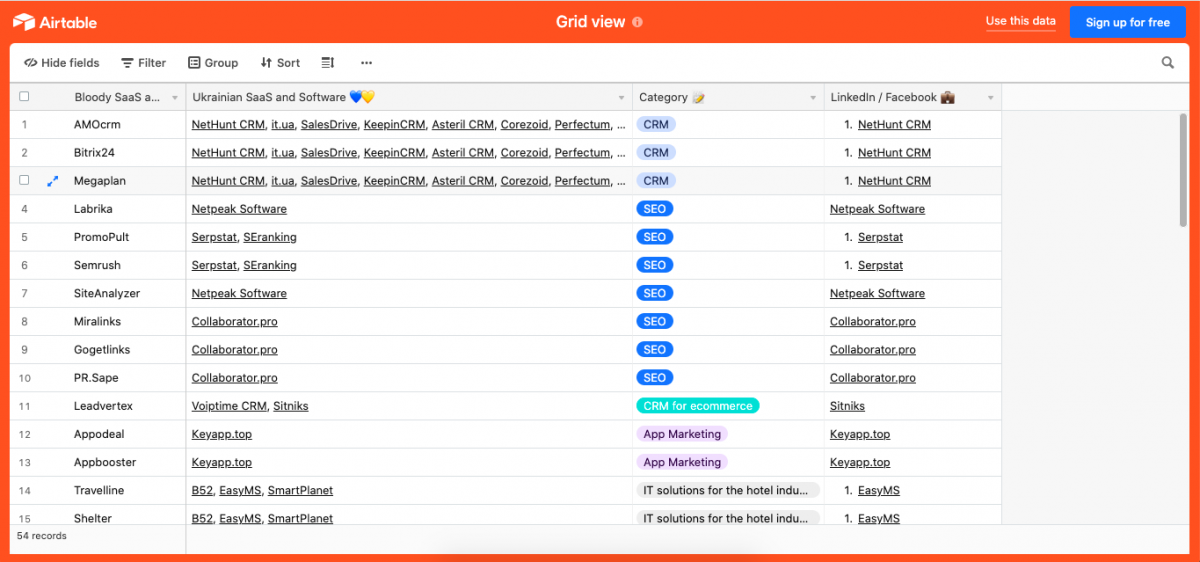Click hotel industry tag in Travelline row
The image size is (1200, 562).
coord(728,490)
